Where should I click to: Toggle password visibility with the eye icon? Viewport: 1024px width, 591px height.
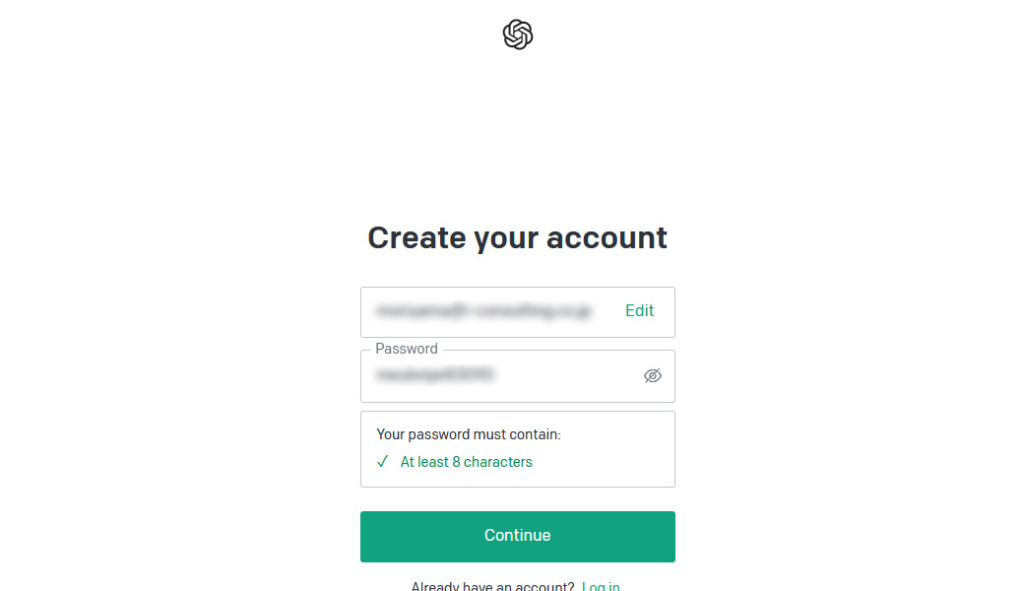pos(652,376)
